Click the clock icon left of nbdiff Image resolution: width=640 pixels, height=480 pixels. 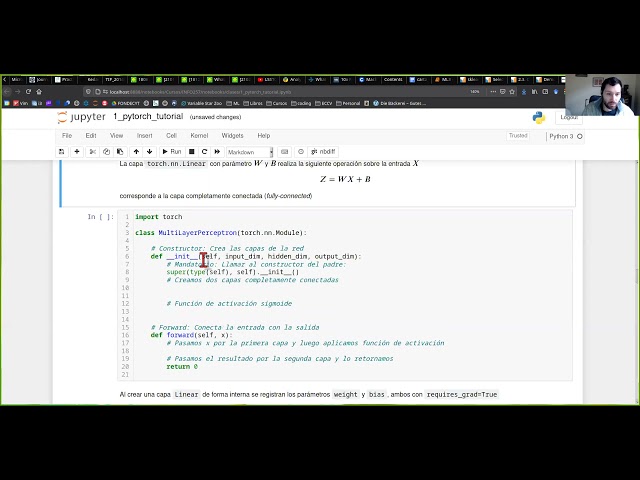[301, 151]
